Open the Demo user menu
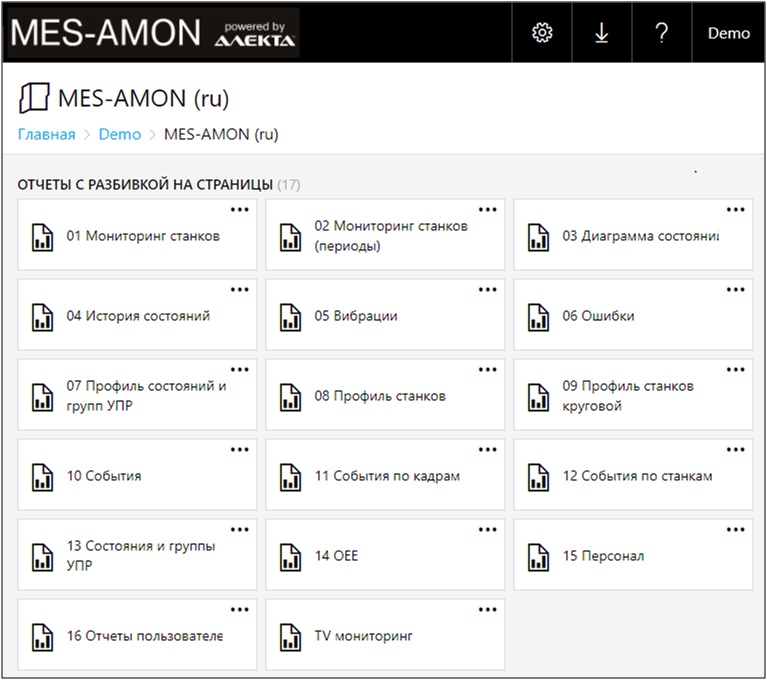The image size is (767, 680). click(x=728, y=33)
